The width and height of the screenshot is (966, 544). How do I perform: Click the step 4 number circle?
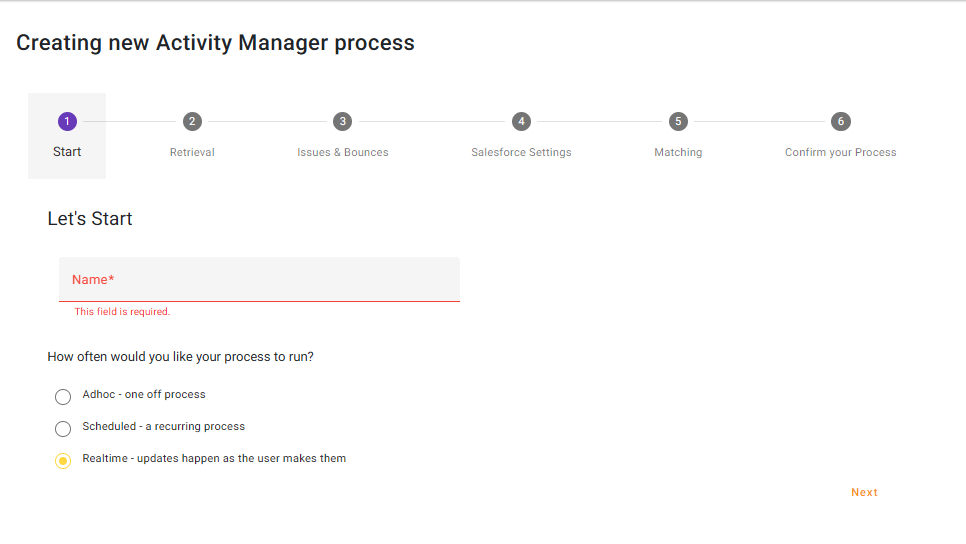(x=521, y=121)
